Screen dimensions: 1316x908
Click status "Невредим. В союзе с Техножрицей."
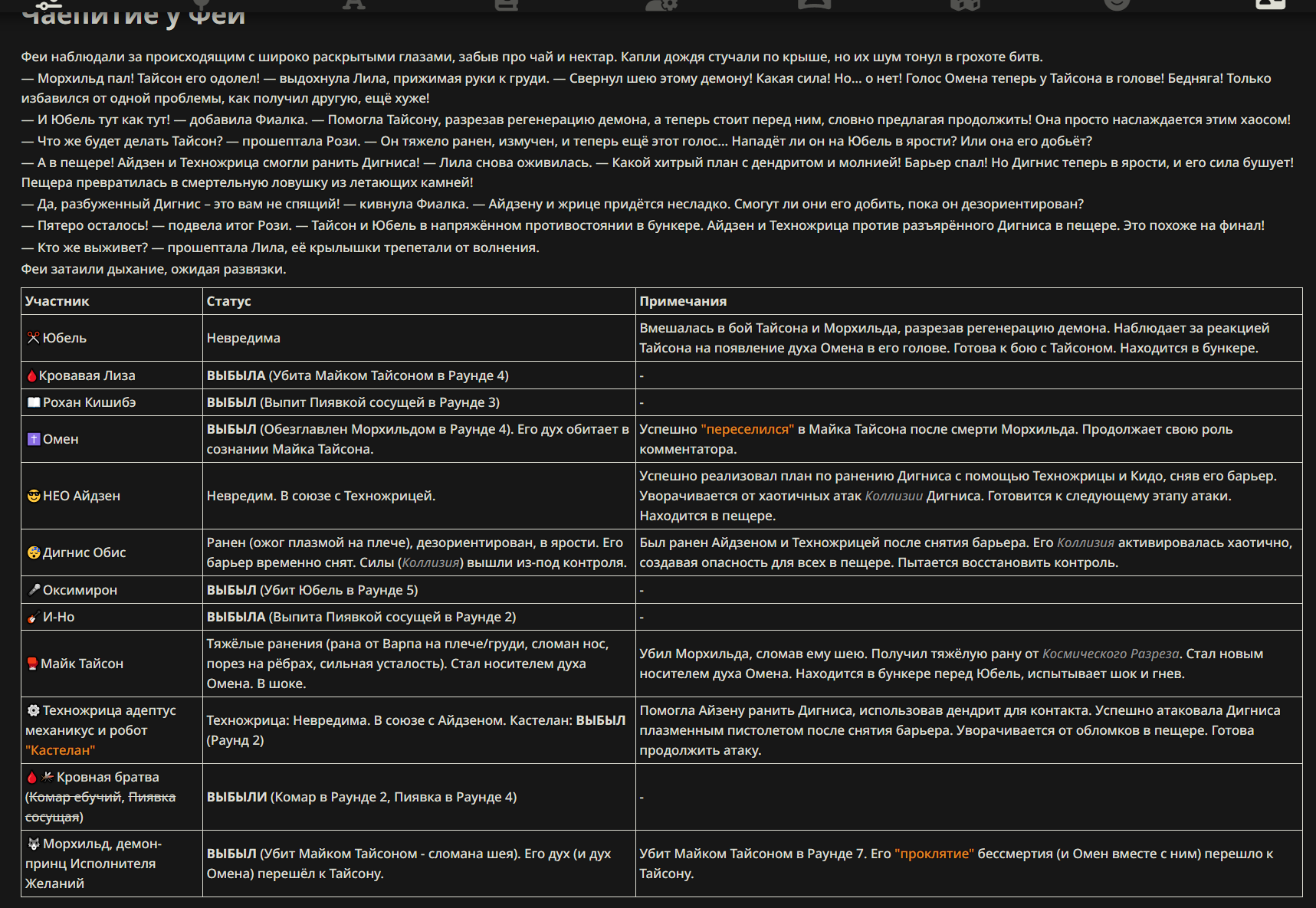[320, 496]
